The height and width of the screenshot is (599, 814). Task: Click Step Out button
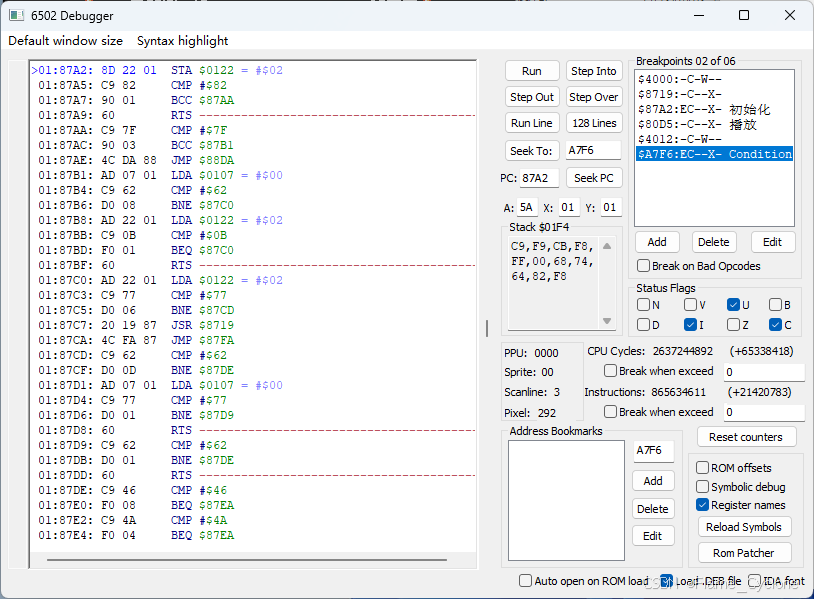coord(532,97)
